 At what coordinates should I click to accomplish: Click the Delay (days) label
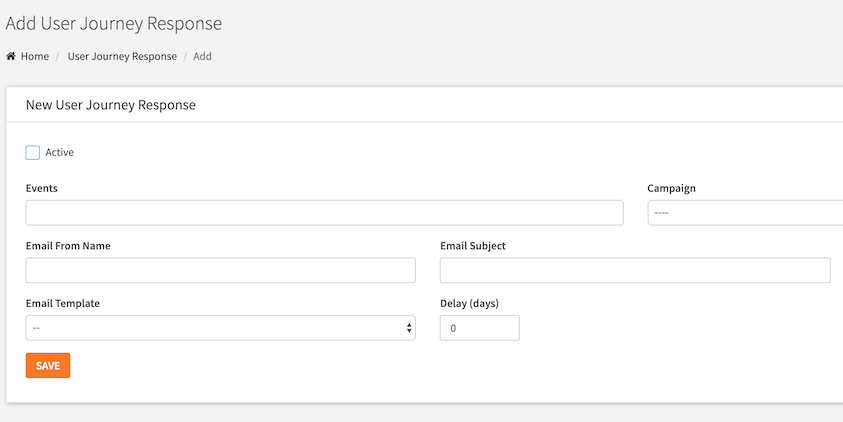469,303
